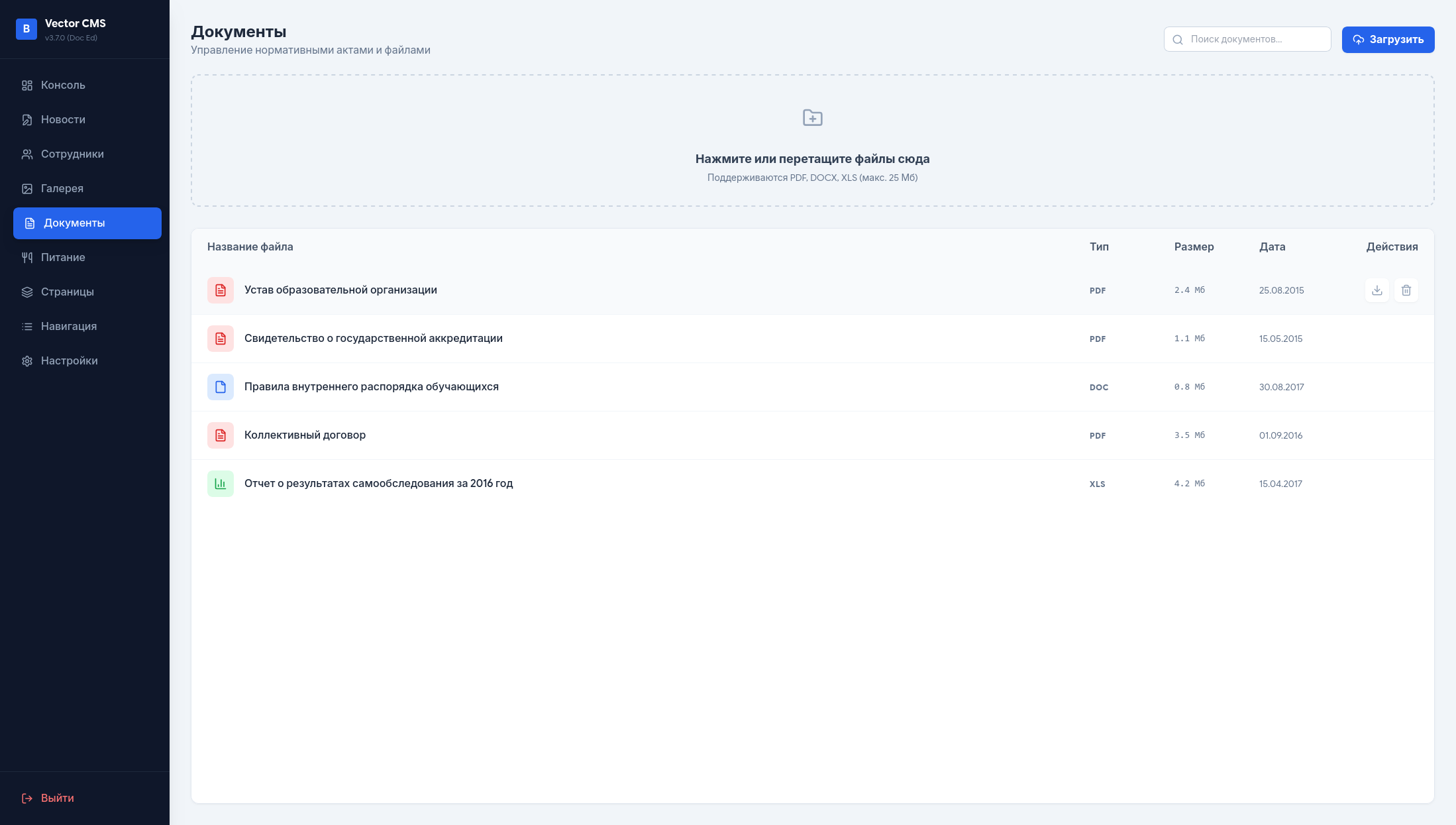Open the Страницы pages section
The image size is (1456, 825).
click(x=67, y=292)
